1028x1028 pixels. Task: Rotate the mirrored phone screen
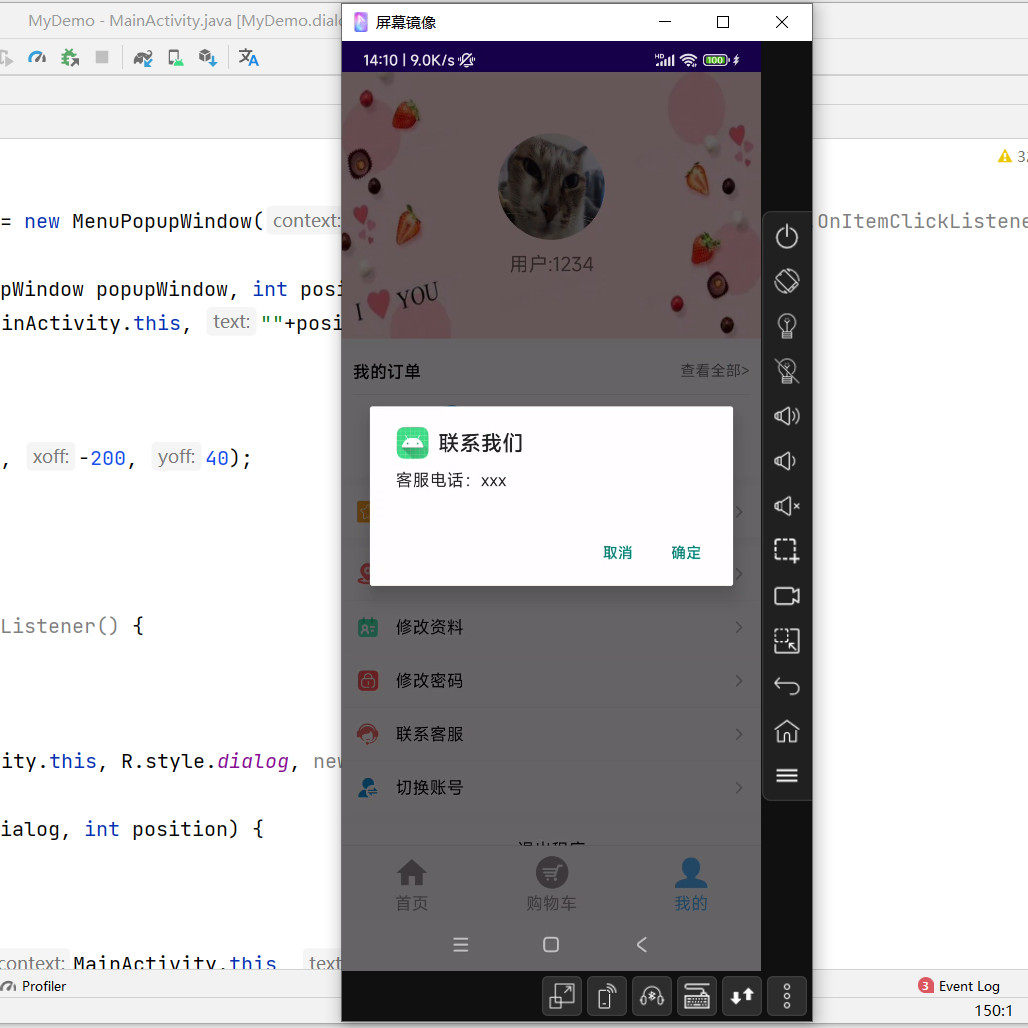tap(786, 281)
